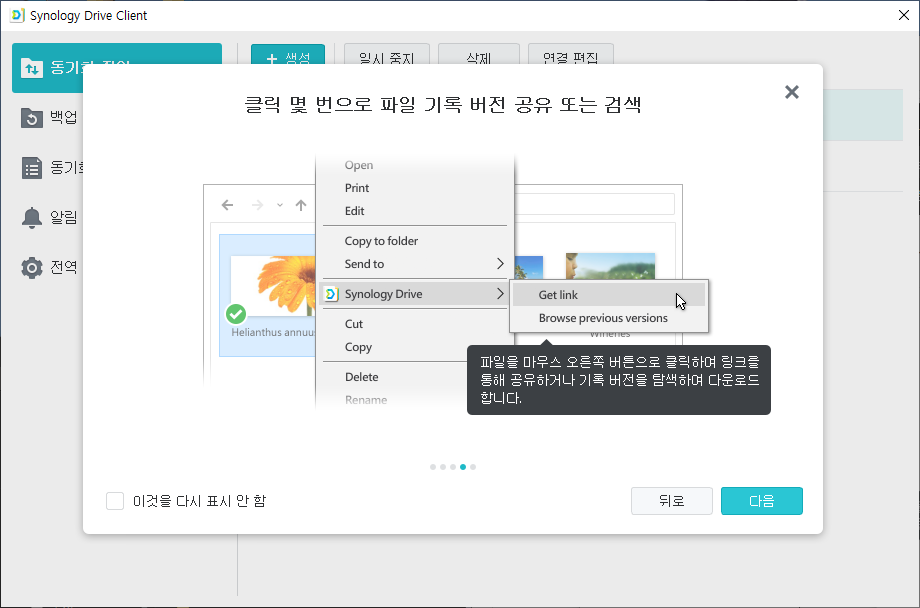Go to the second tutorial page dot
This screenshot has width=920, height=608.
click(443, 467)
